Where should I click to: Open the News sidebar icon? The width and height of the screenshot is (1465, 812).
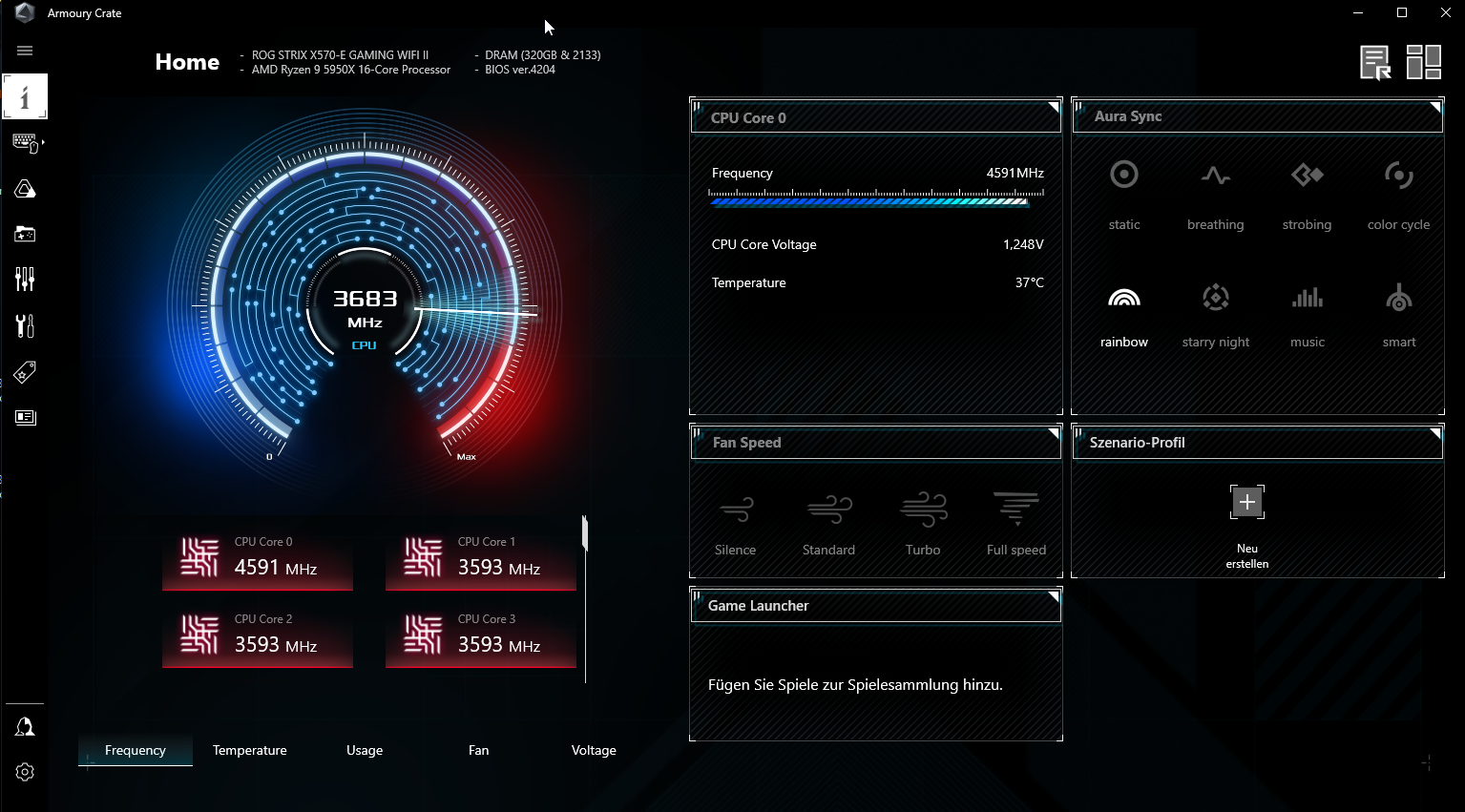(25, 417)
